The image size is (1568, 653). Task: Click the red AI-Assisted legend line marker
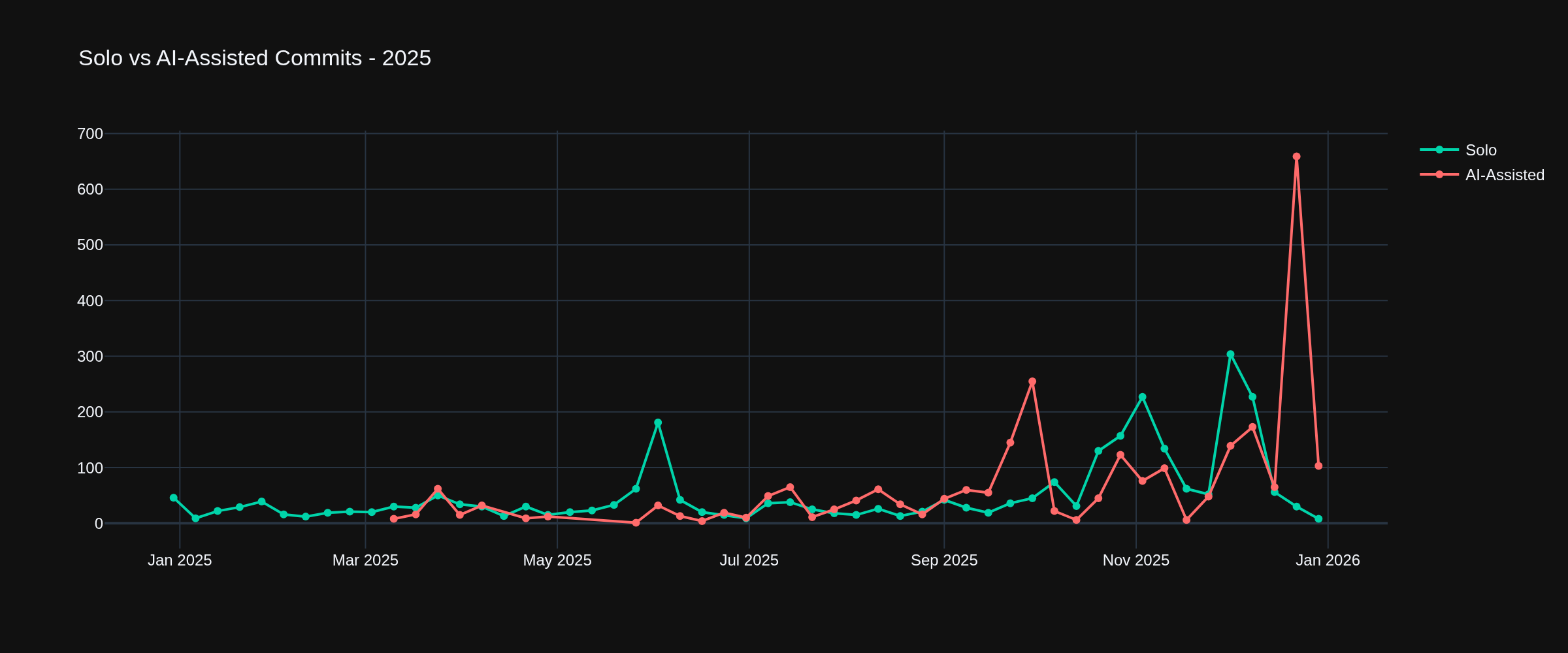(x=1439, y=174)
